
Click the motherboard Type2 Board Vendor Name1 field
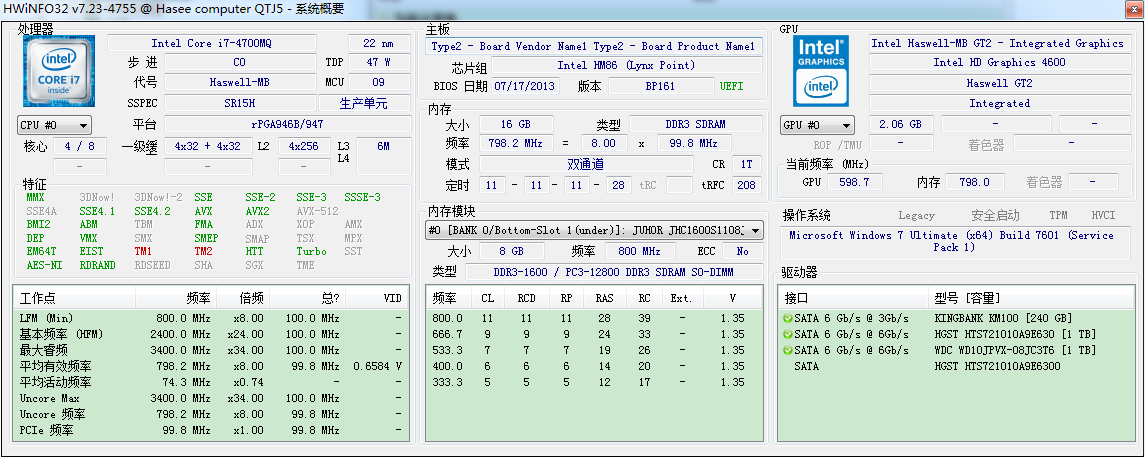point(594,46)
